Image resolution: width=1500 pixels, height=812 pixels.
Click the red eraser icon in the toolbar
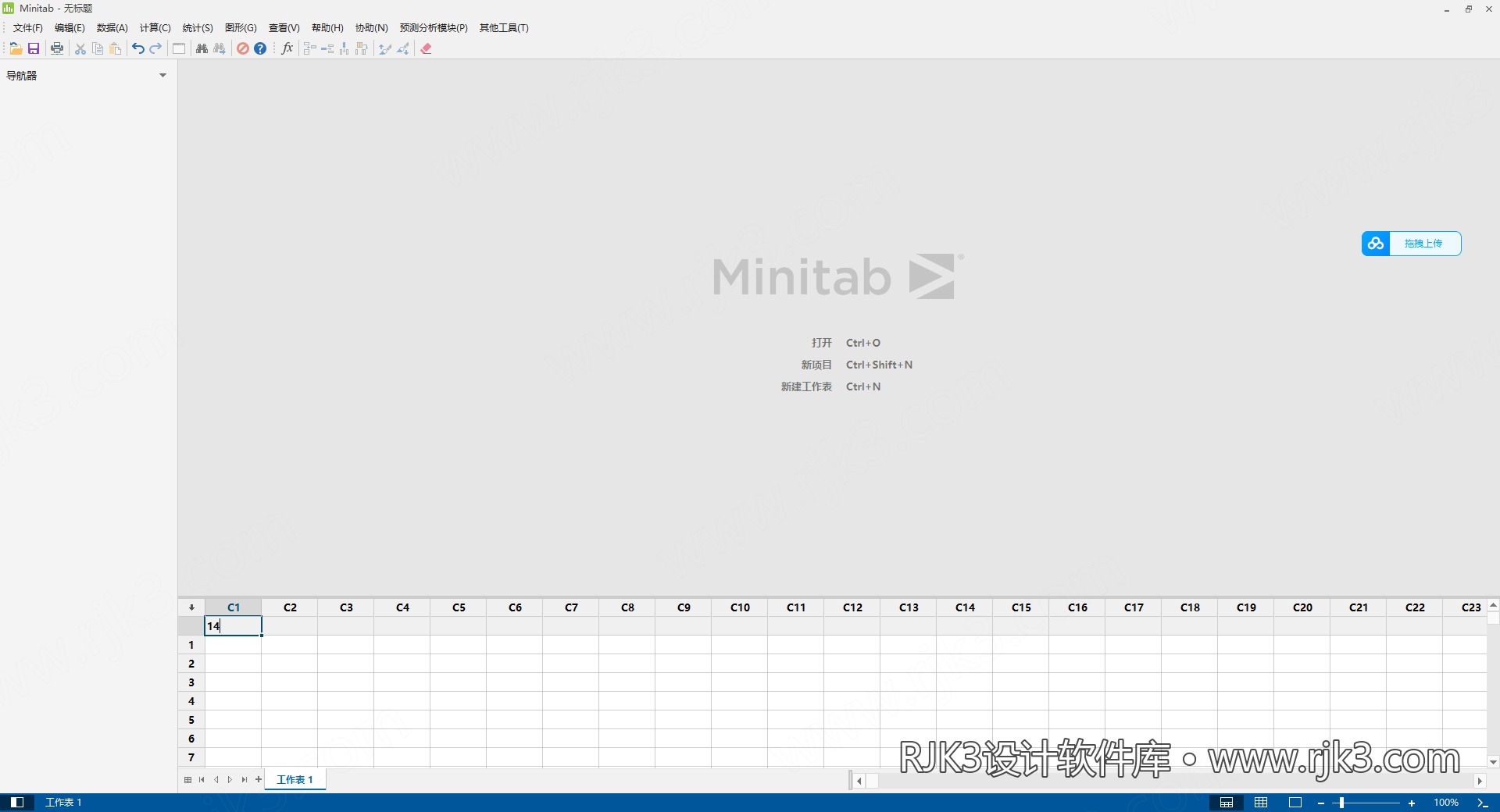pyautogui.click(x=426, y=48)
